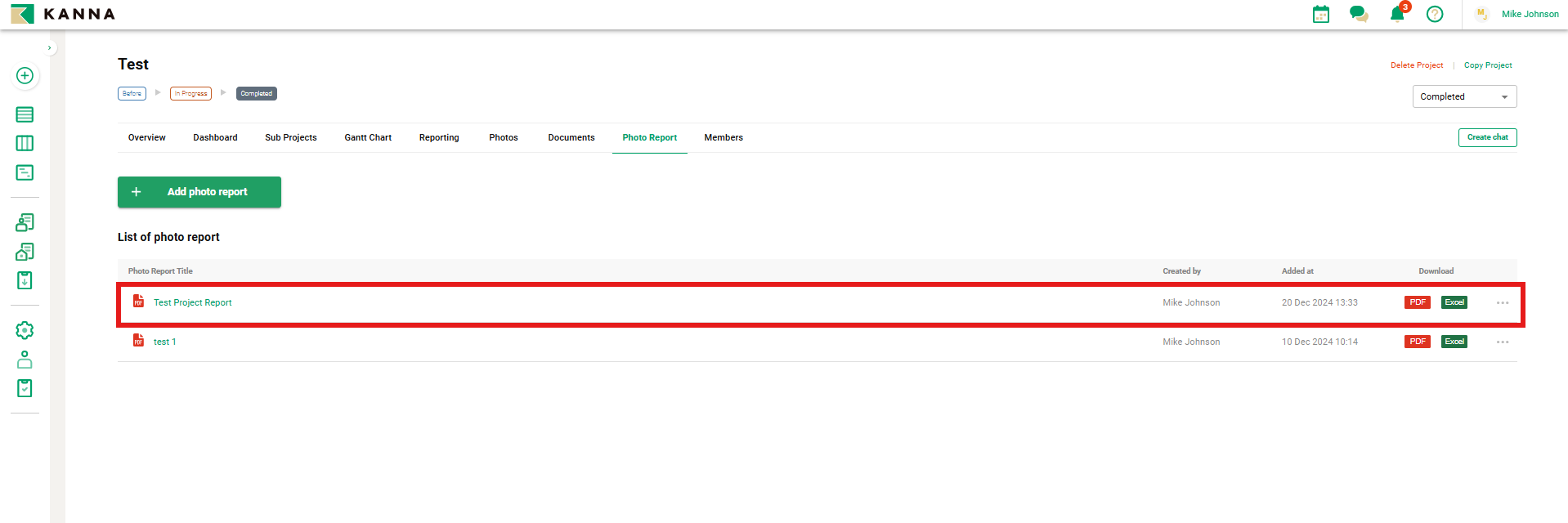Open the Completed status dropdown
Screen dimensions: 1568x523
point(1464,96)
